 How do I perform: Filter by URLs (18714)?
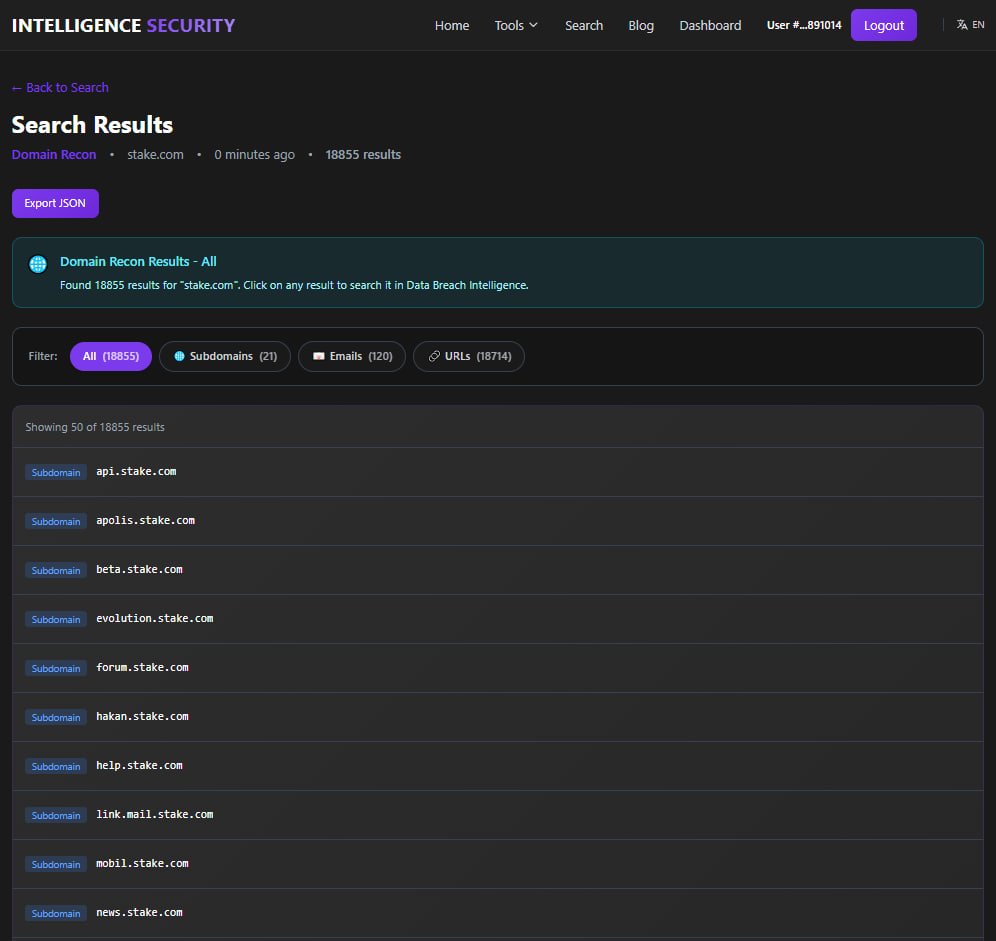(x=469, y=356)
